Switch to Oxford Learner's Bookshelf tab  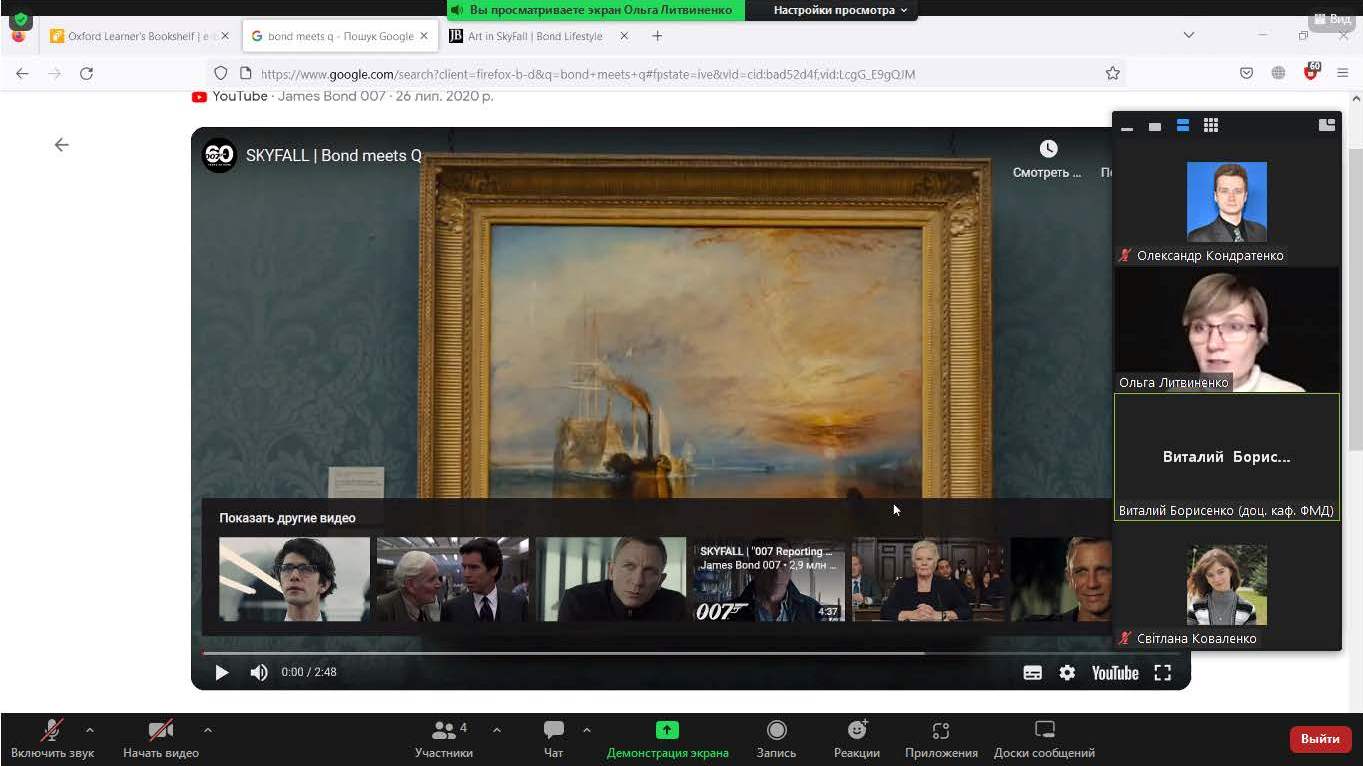pos(135,36)
